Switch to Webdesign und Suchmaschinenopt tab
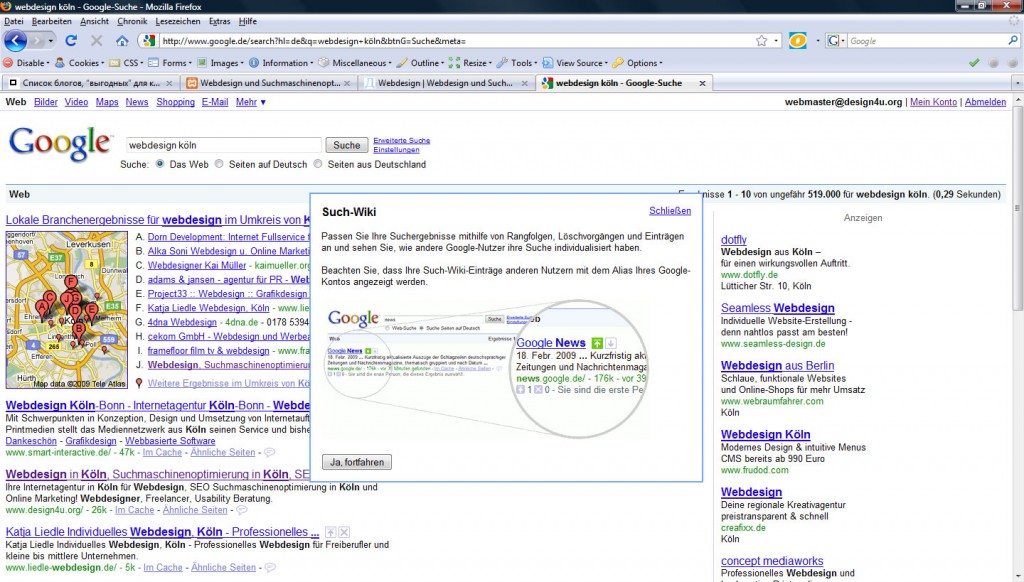 pos(269,83)
